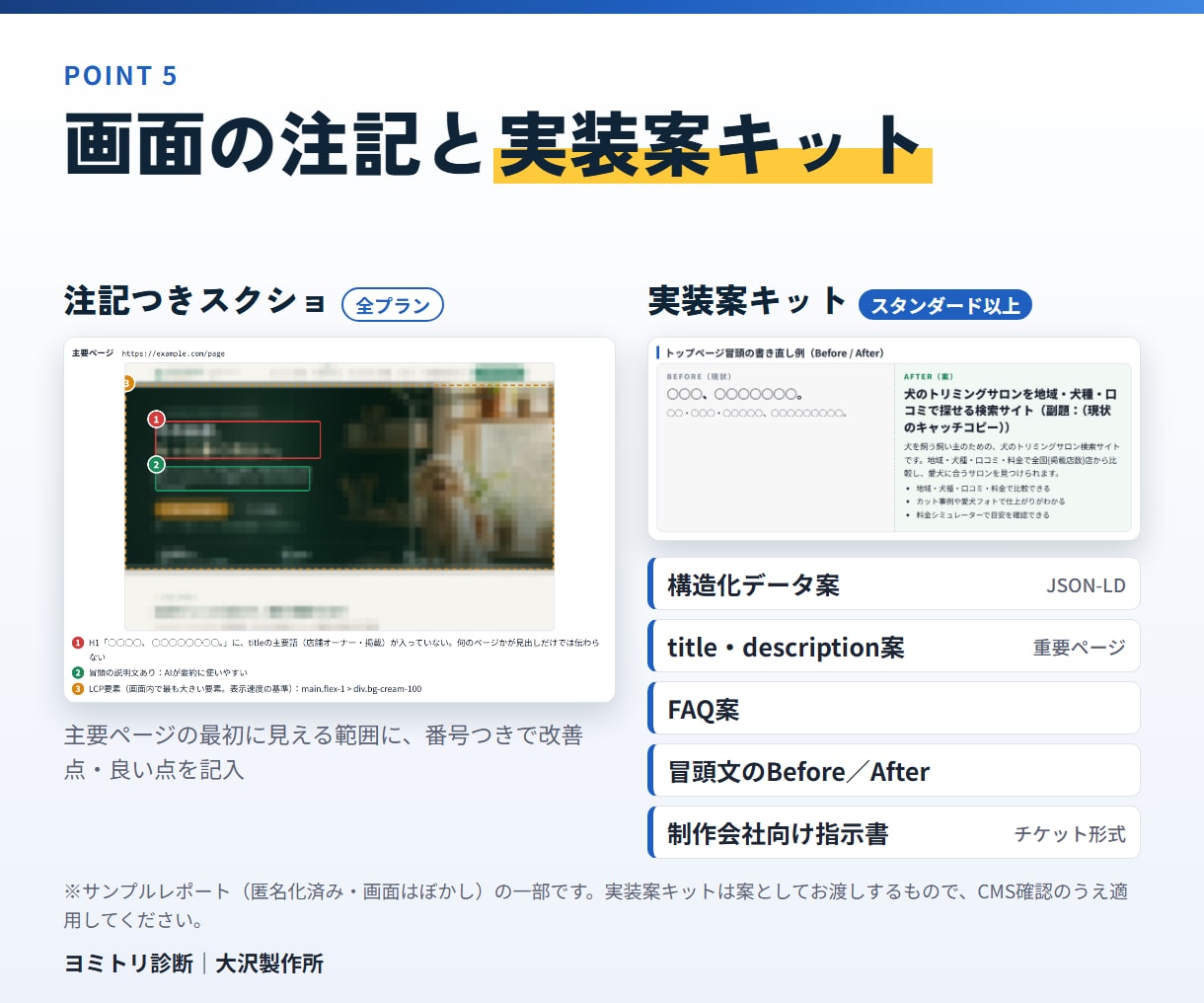Click the Before/After rewrite example thumbnail
This screenshot has width=1204, height=1003.
pos(894,439)
